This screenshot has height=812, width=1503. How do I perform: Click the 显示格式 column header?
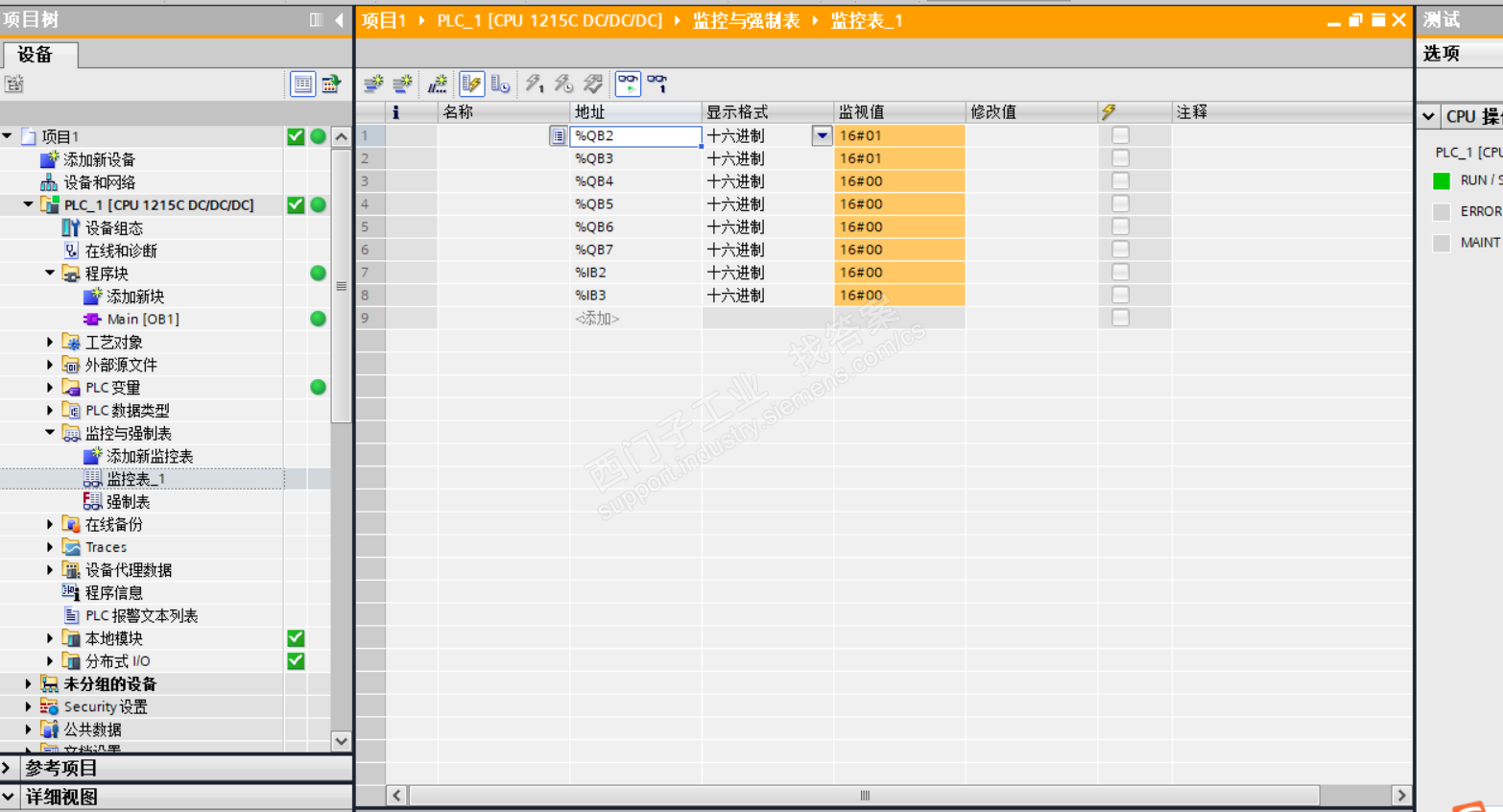(768, 112)
